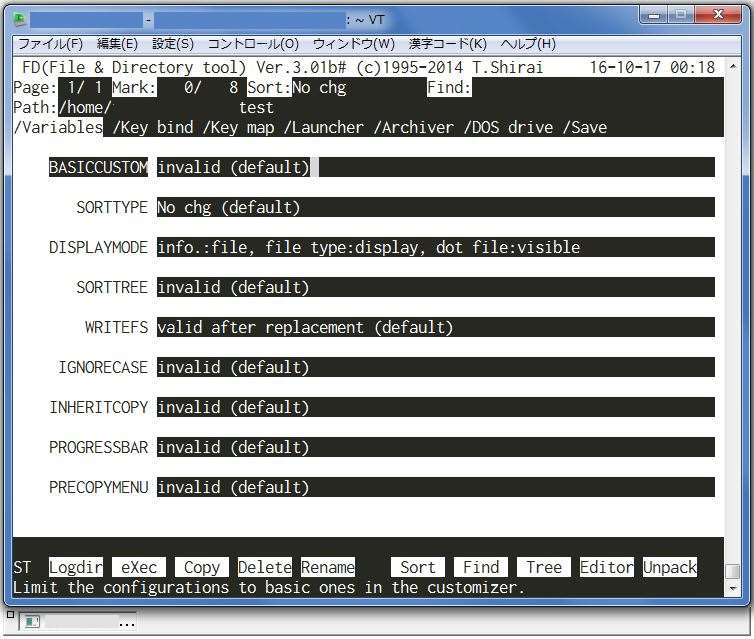Select the SORTTYPE variable label

point(112,207)
